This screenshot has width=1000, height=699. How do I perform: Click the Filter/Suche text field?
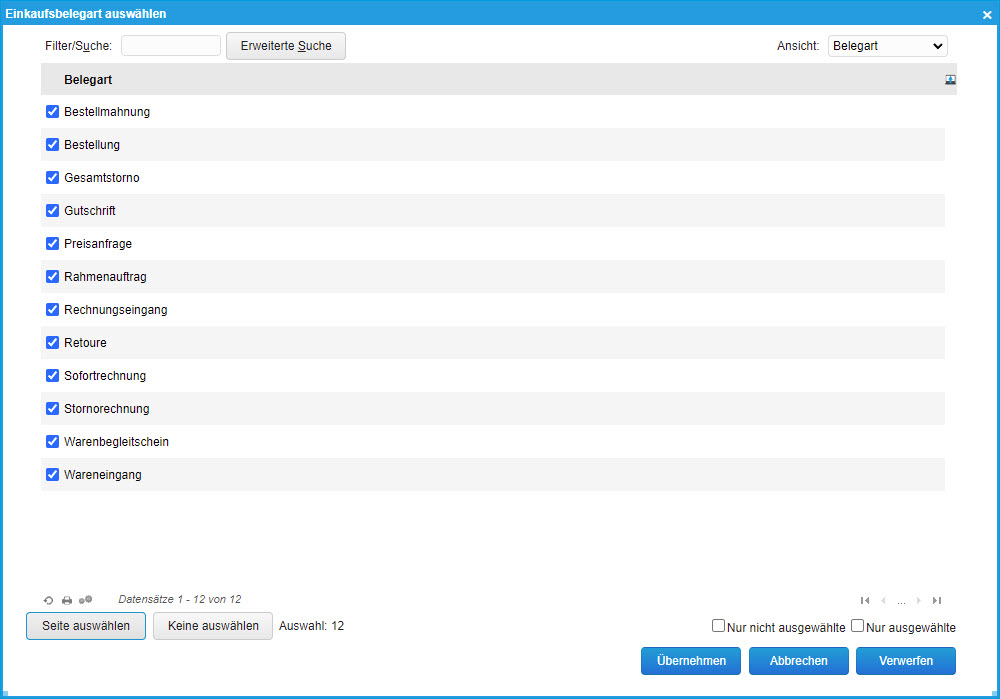point(171,46)
